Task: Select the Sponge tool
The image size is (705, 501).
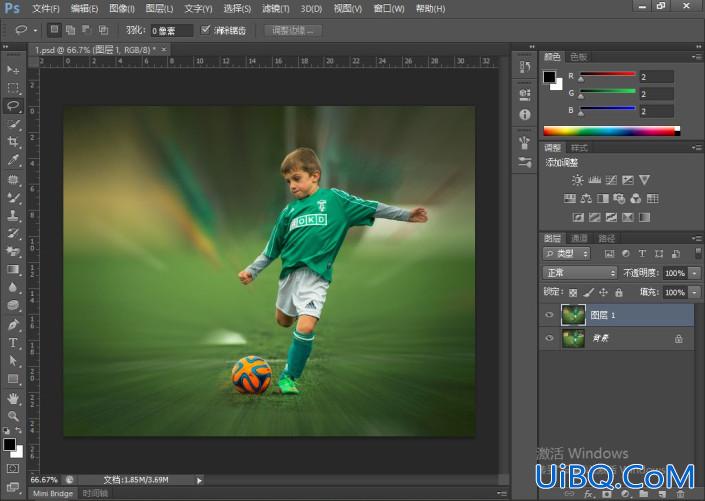Action: coord(13,305)
